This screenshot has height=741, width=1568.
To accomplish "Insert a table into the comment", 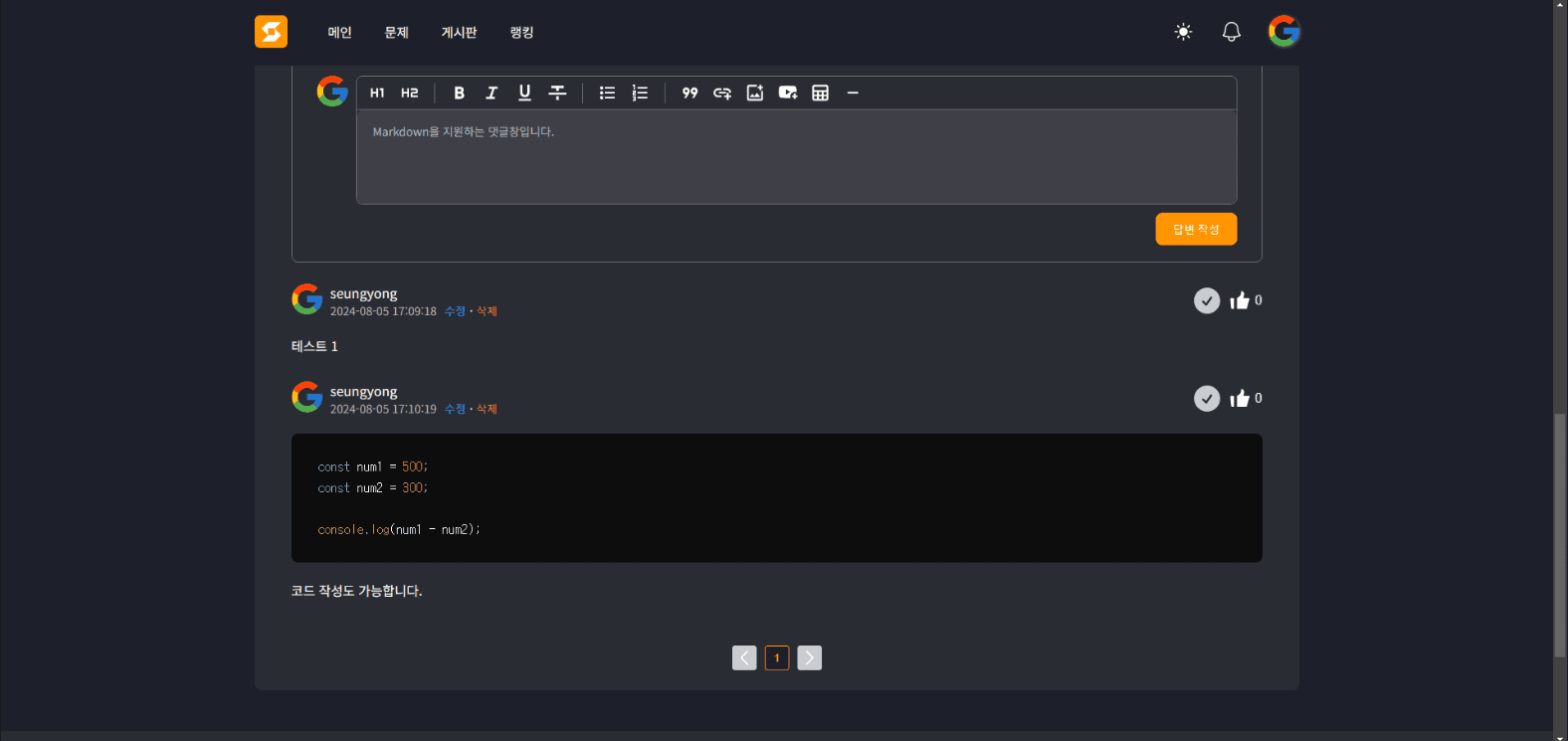I will click(820, 93).
